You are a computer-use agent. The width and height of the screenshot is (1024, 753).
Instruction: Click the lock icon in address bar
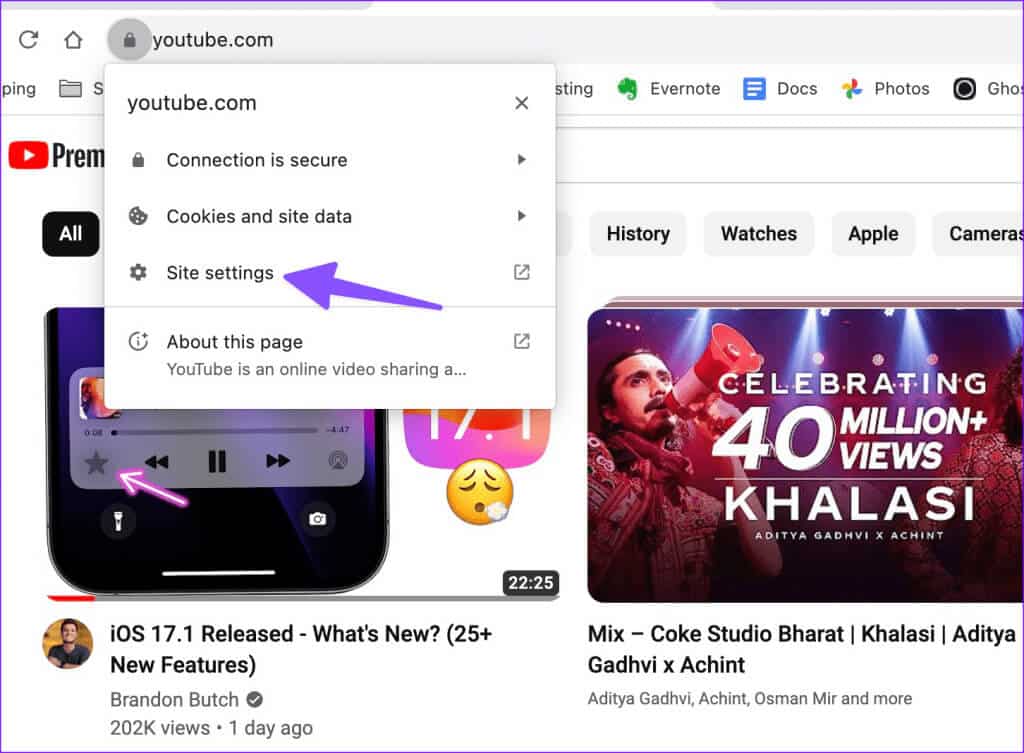pos(129,40)
